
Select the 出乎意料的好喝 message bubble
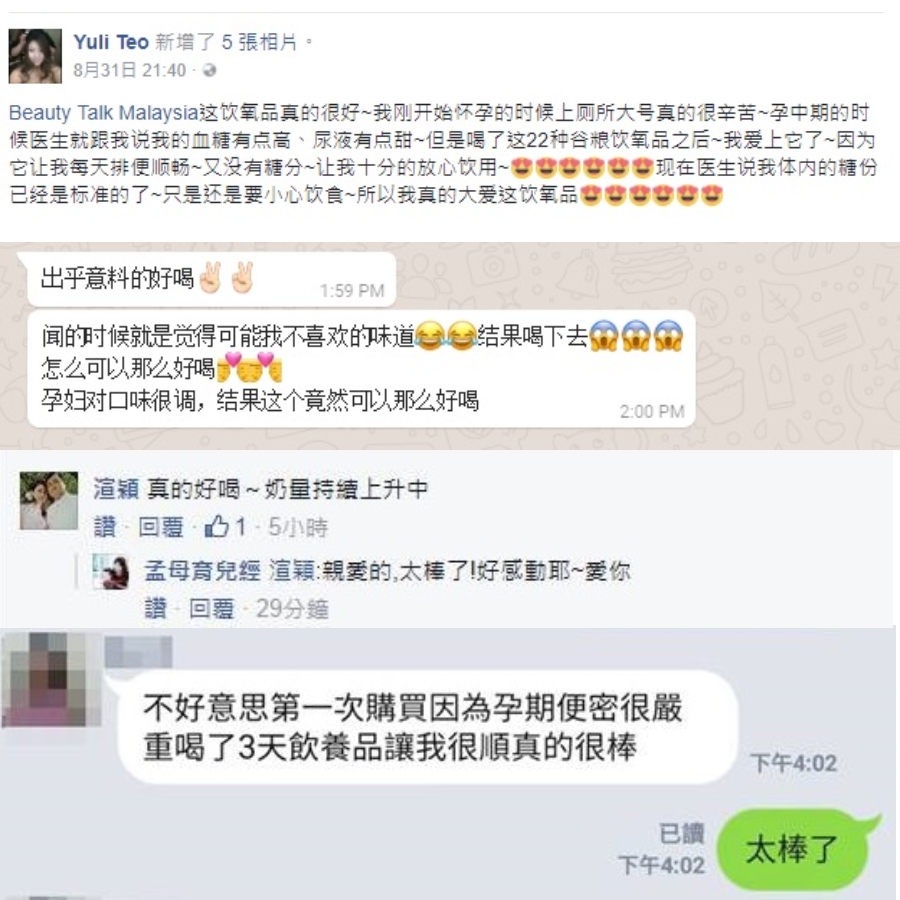212,279
